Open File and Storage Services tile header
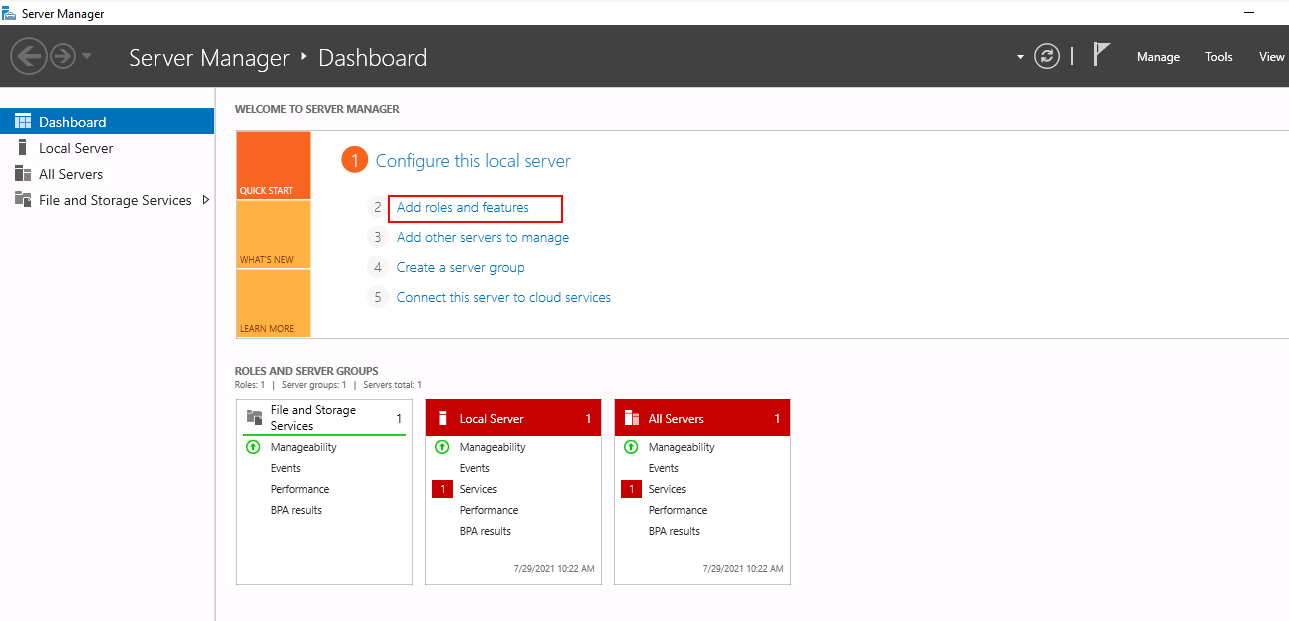This screenshot has width=1289, height=621. (x=325, y=418)
